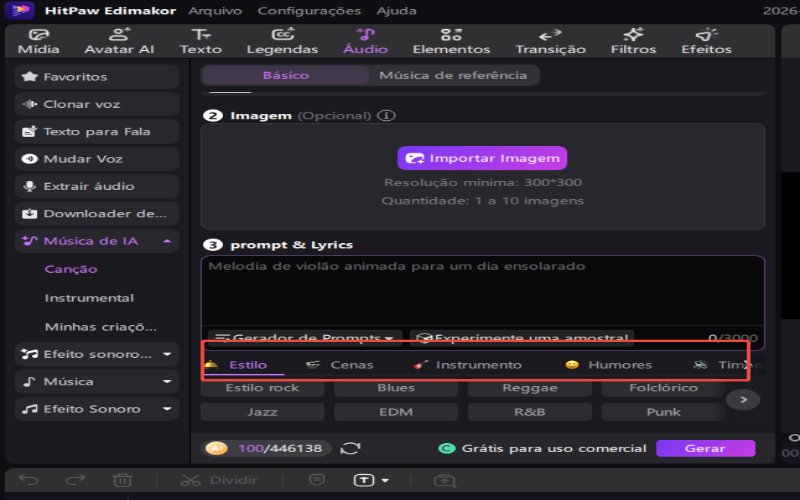Click the AI credits coin icon

[x=216, y=448]
